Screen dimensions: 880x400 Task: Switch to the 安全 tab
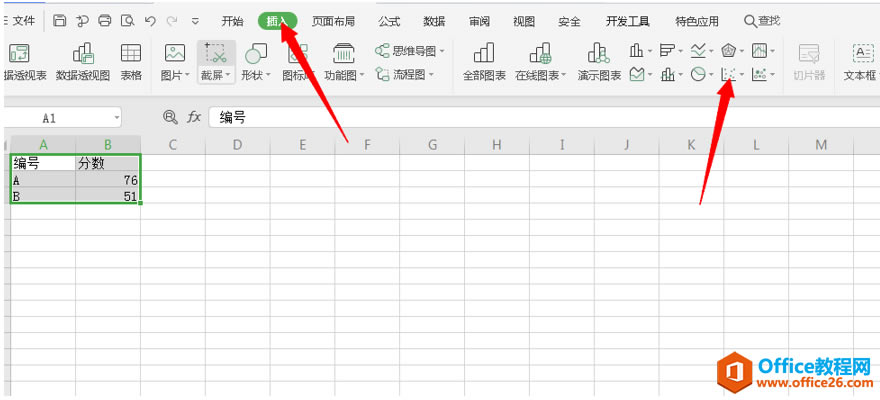click(570, 21)
